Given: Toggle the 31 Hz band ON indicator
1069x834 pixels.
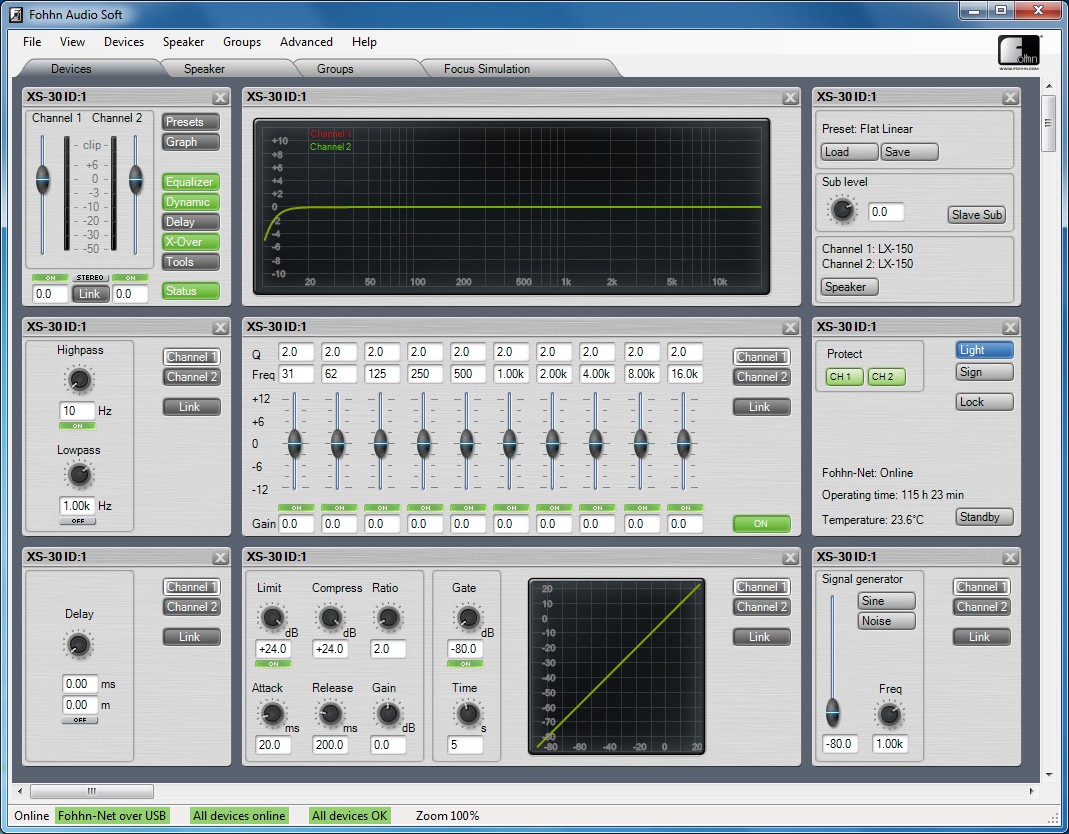Looking at the screenshot, I should (x=296, y=508).
